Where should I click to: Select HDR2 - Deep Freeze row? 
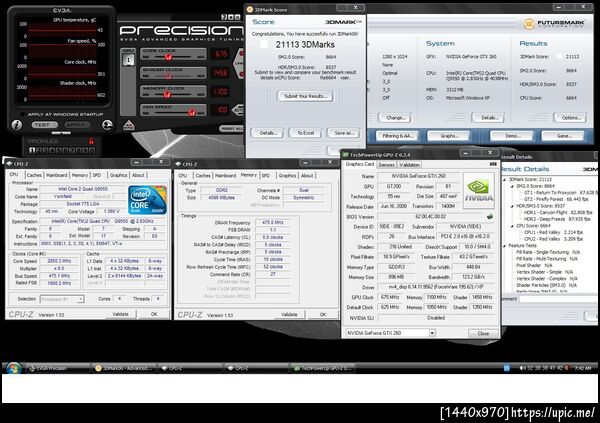(558, 219)
